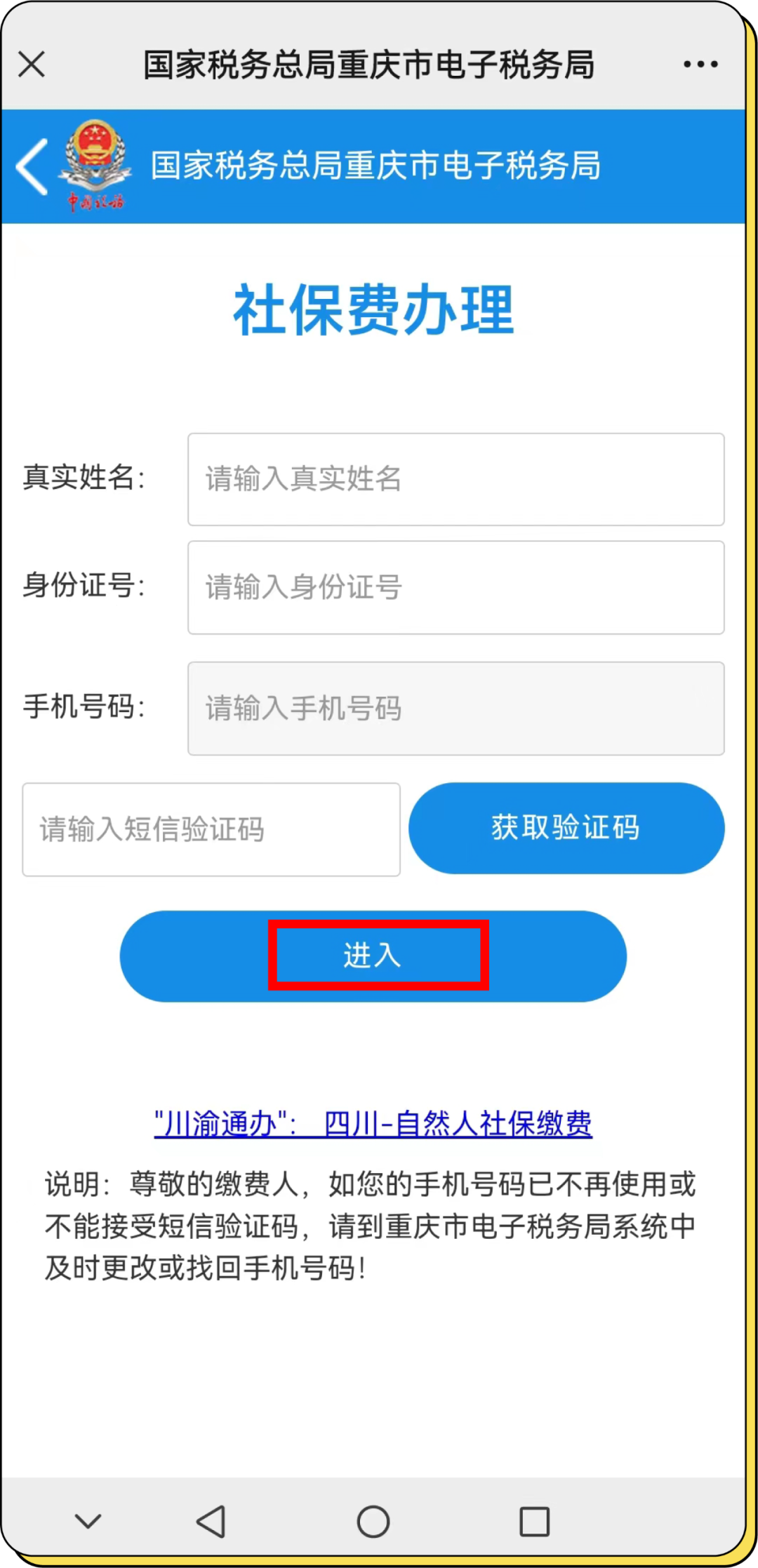Focus the 手机号码 phone number field
The image size is (758, 1568).
click(456, 709)
